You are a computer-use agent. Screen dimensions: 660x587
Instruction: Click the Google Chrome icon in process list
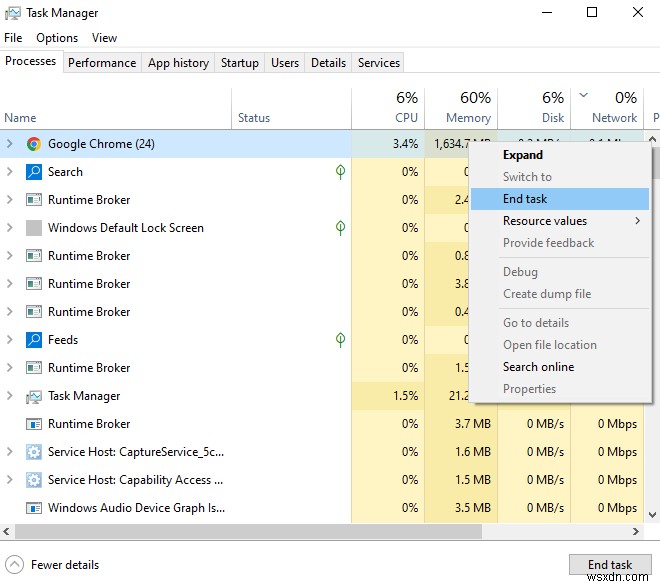point(34,144)
